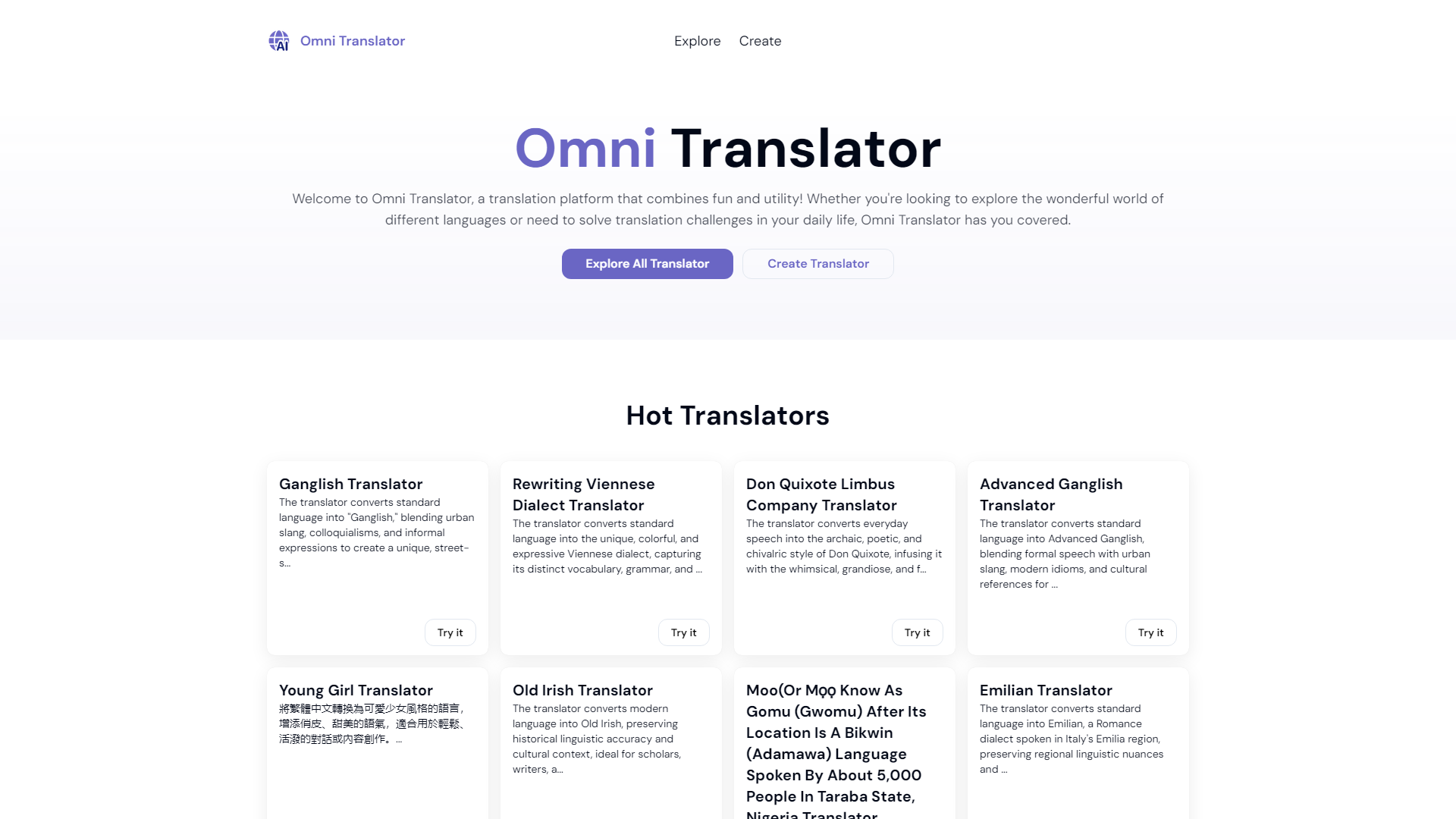Click the Omni Translator logo text
Viewport: 1456px width, 819px height.
(352, 40)
